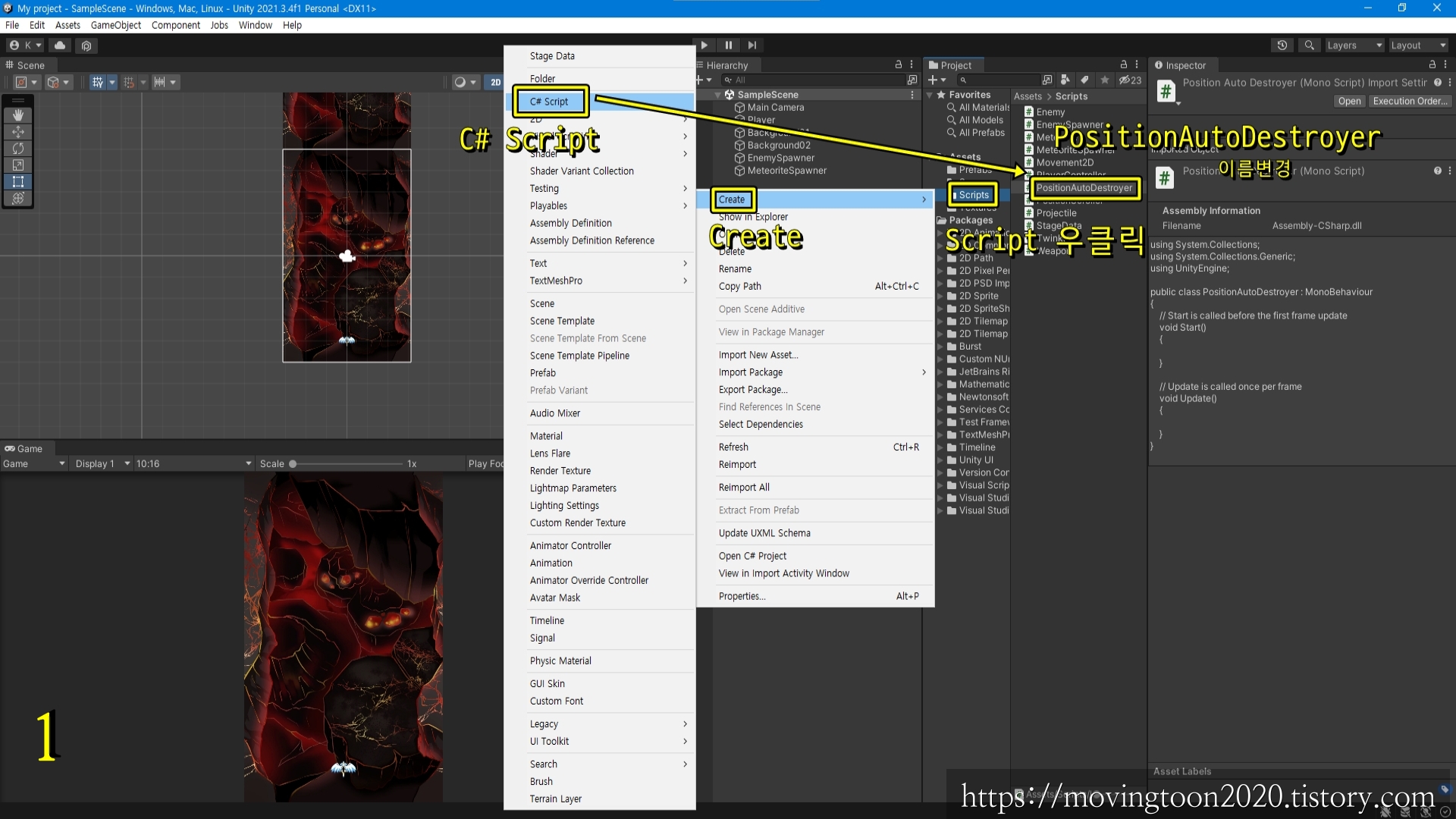Click the global Search magnifier icon
The image size is (1456, 819).
click(1309, 45)
